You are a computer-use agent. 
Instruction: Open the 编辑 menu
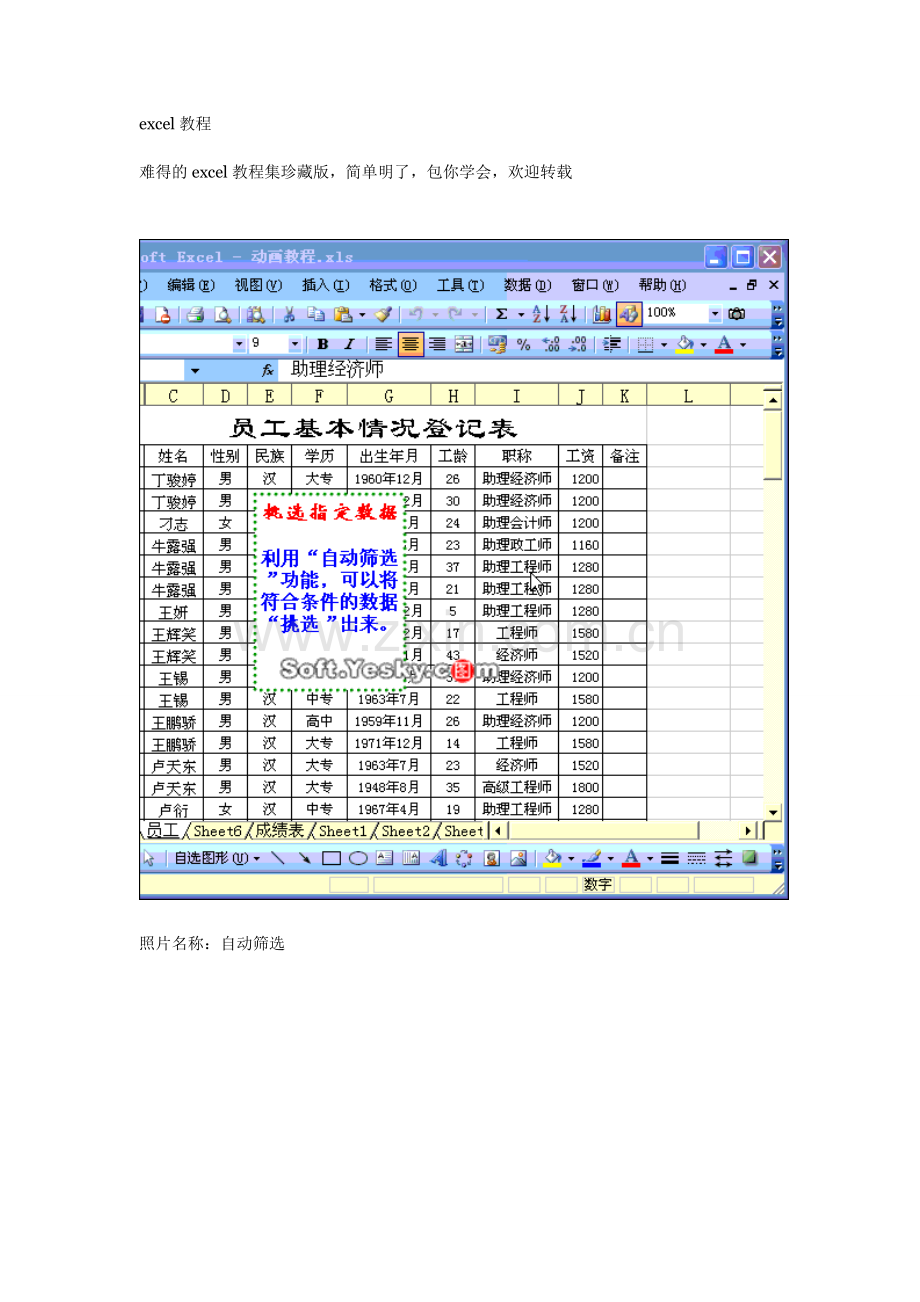191,285
